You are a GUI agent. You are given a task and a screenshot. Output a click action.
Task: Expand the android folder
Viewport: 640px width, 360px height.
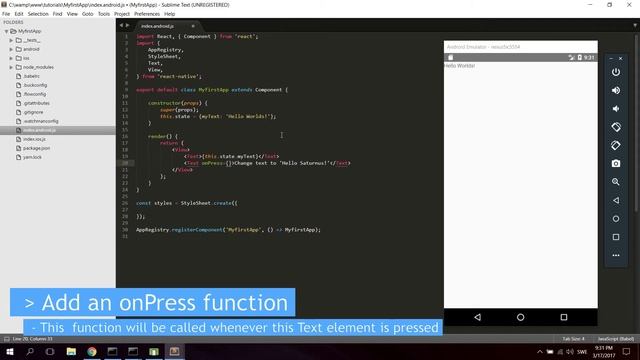pos(11,49)
